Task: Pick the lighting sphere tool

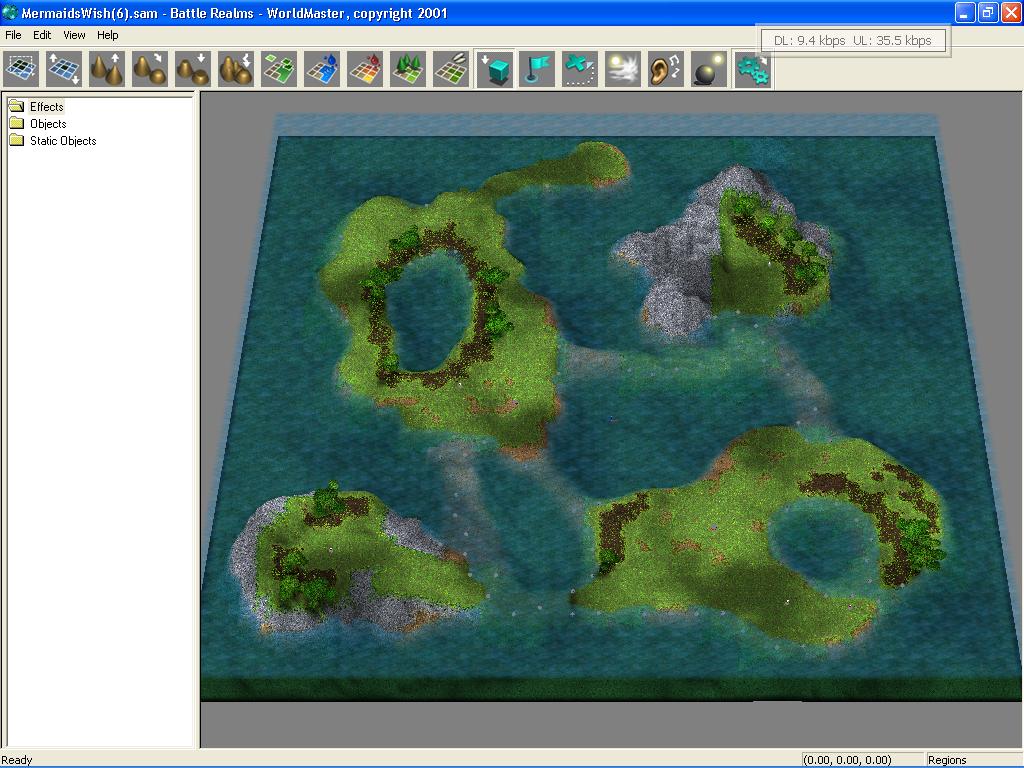Action: pos(709,69)
